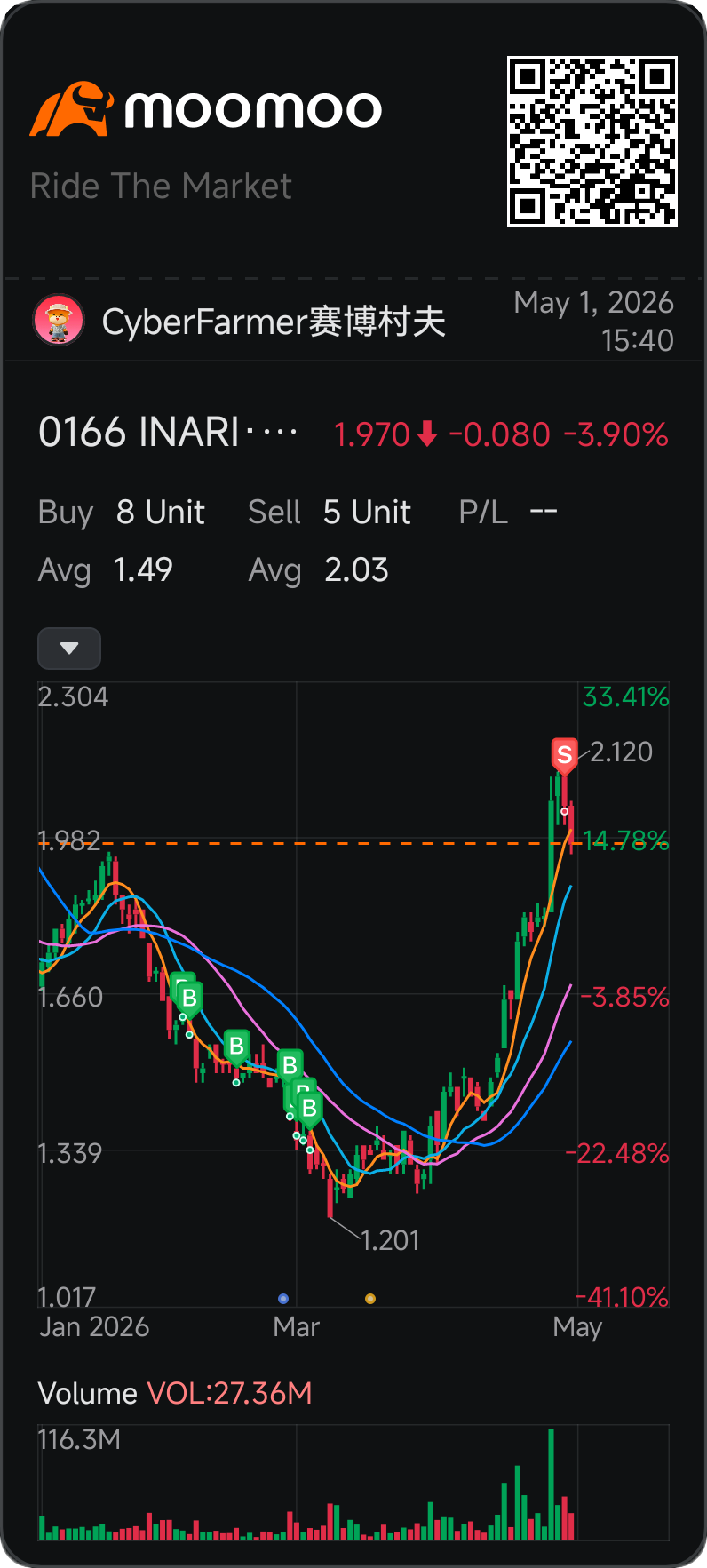The image size is (707, 1568).
Task: Click the 2.120 high price label
Action: 621,752
